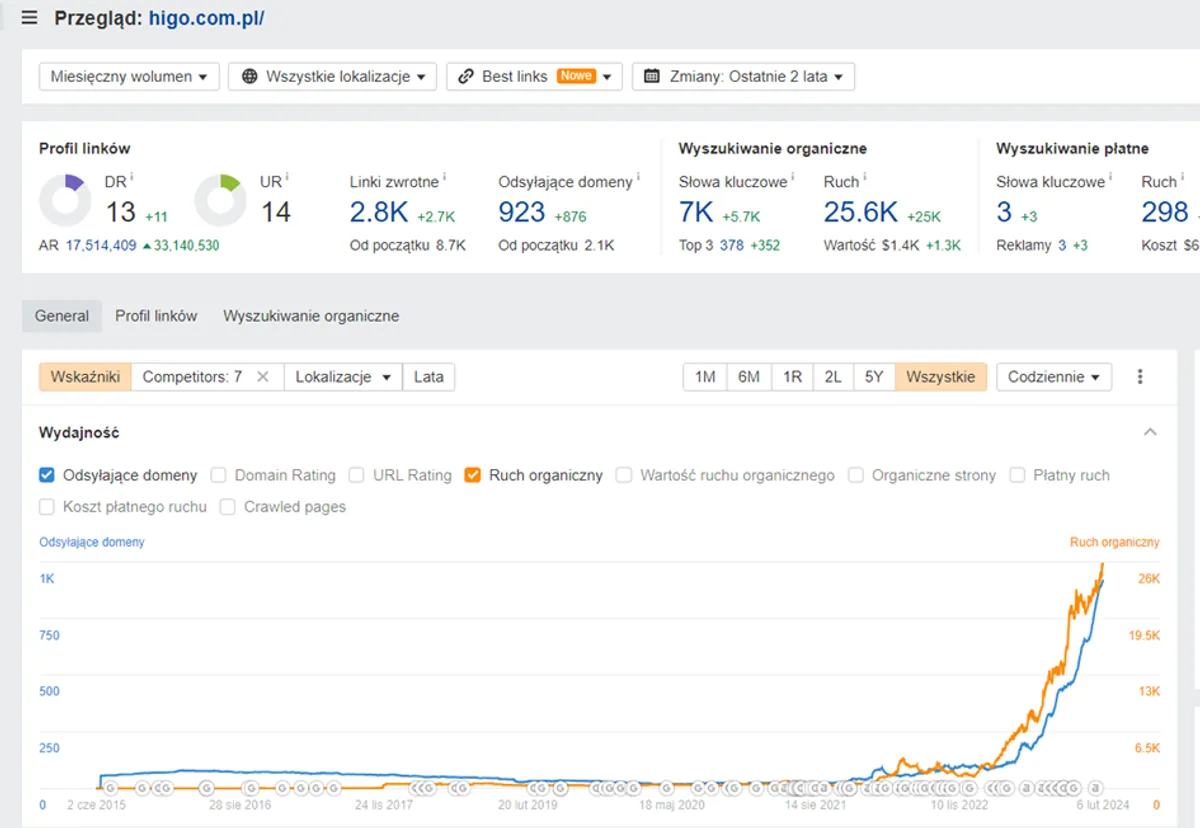
Task: Enable Domain Rating checkbox
Action: tap(219, 475)
